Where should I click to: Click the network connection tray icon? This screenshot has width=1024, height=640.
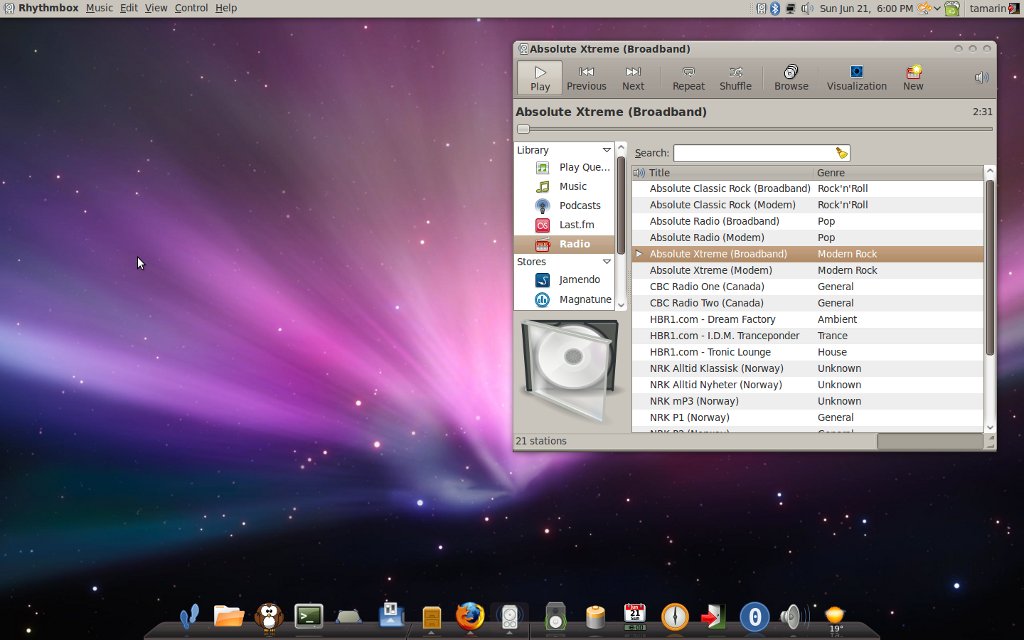pyautogui.click(x=790, y=8)
